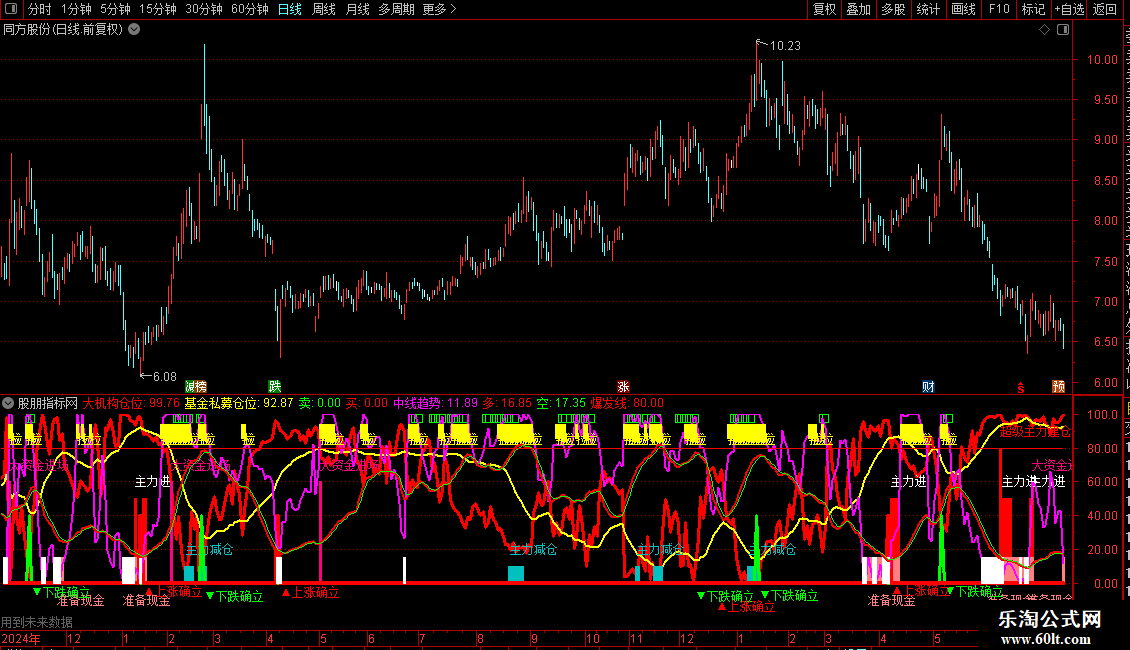This screenshot has width=1130, height=650.
Task: Click the 复权 button
Action: pyautogui.click(x=824, y=9)
